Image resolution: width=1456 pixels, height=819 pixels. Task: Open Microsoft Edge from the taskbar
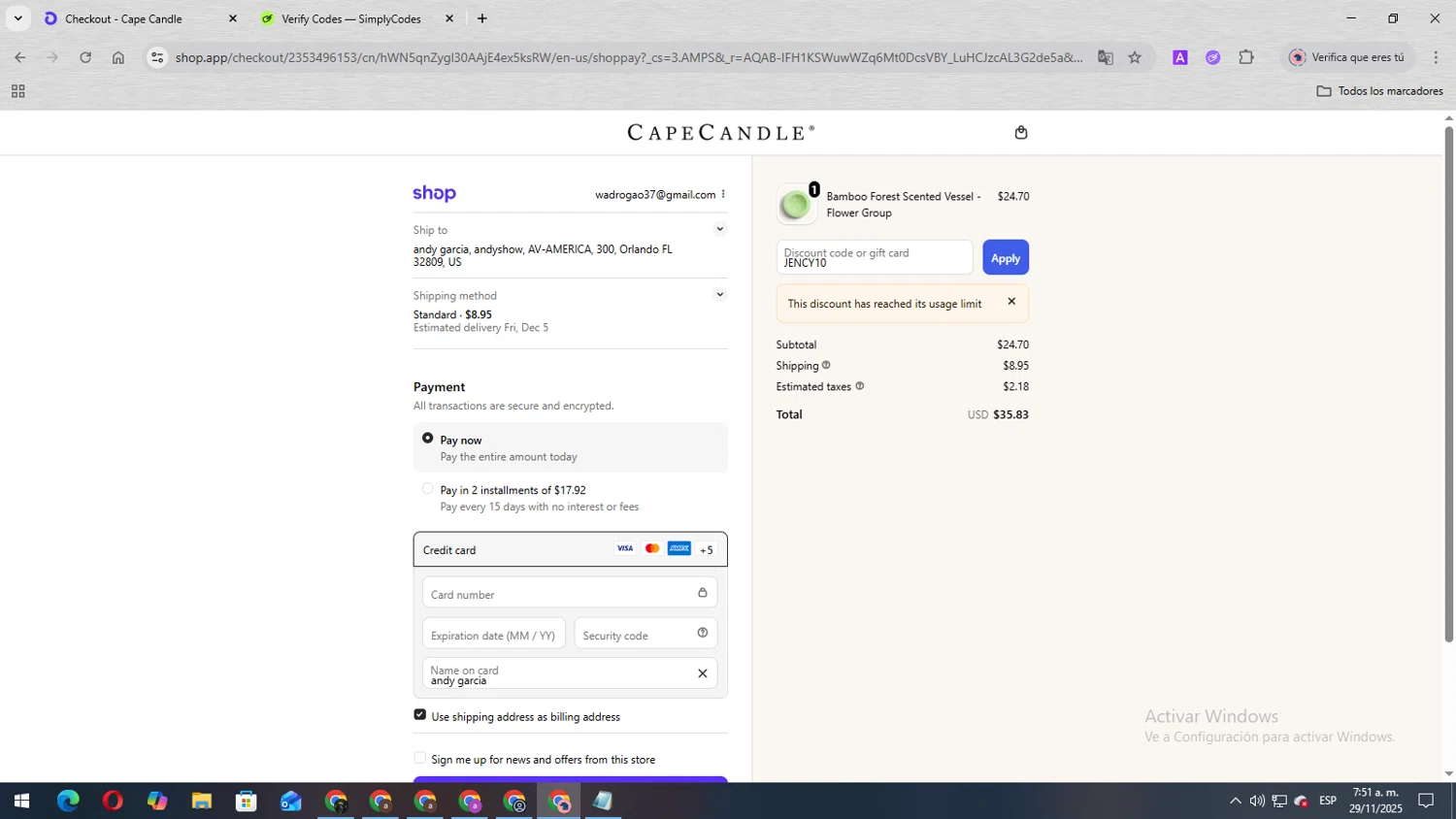point(68,802)
